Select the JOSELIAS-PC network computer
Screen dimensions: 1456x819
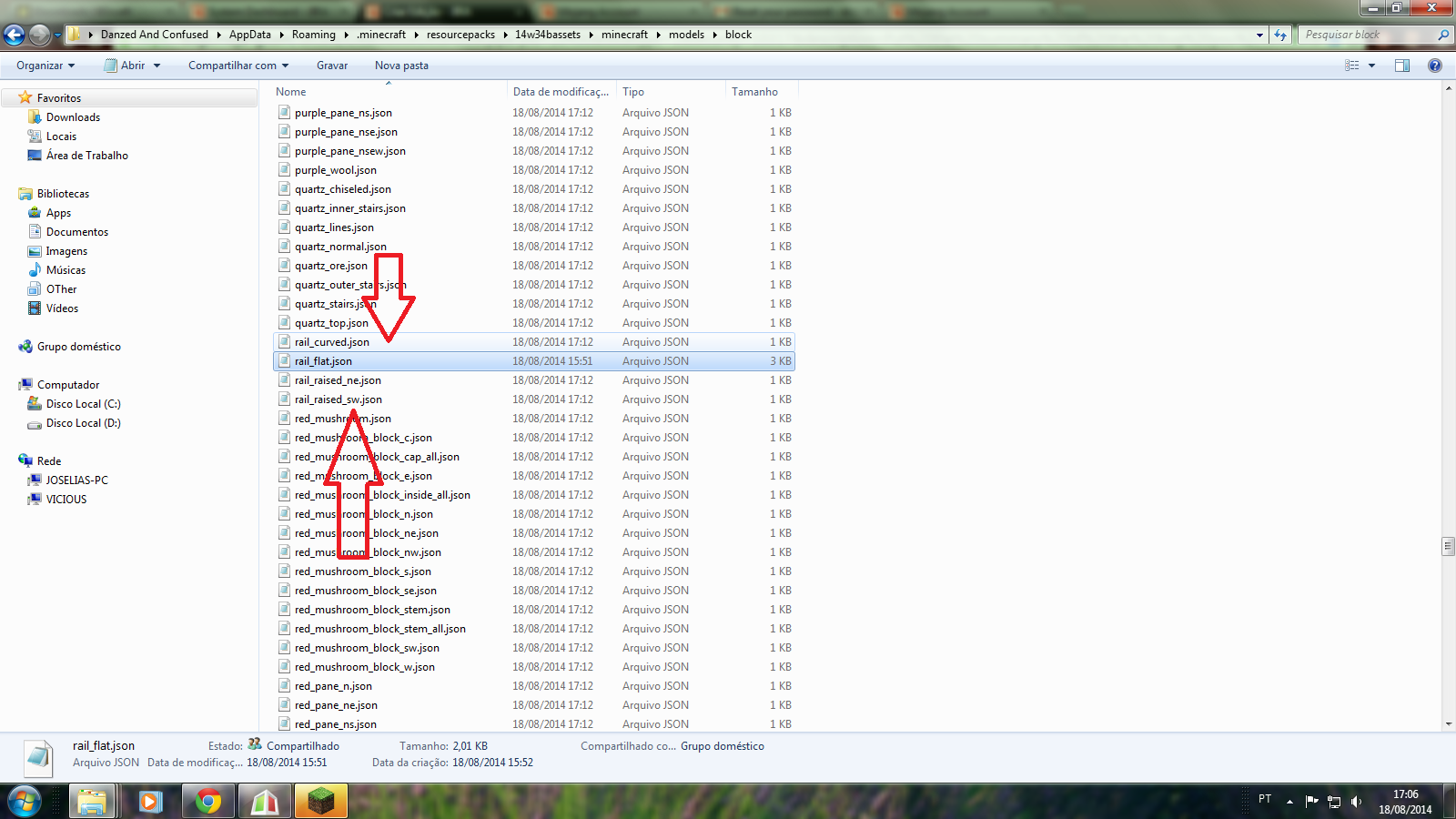(76, 480)
